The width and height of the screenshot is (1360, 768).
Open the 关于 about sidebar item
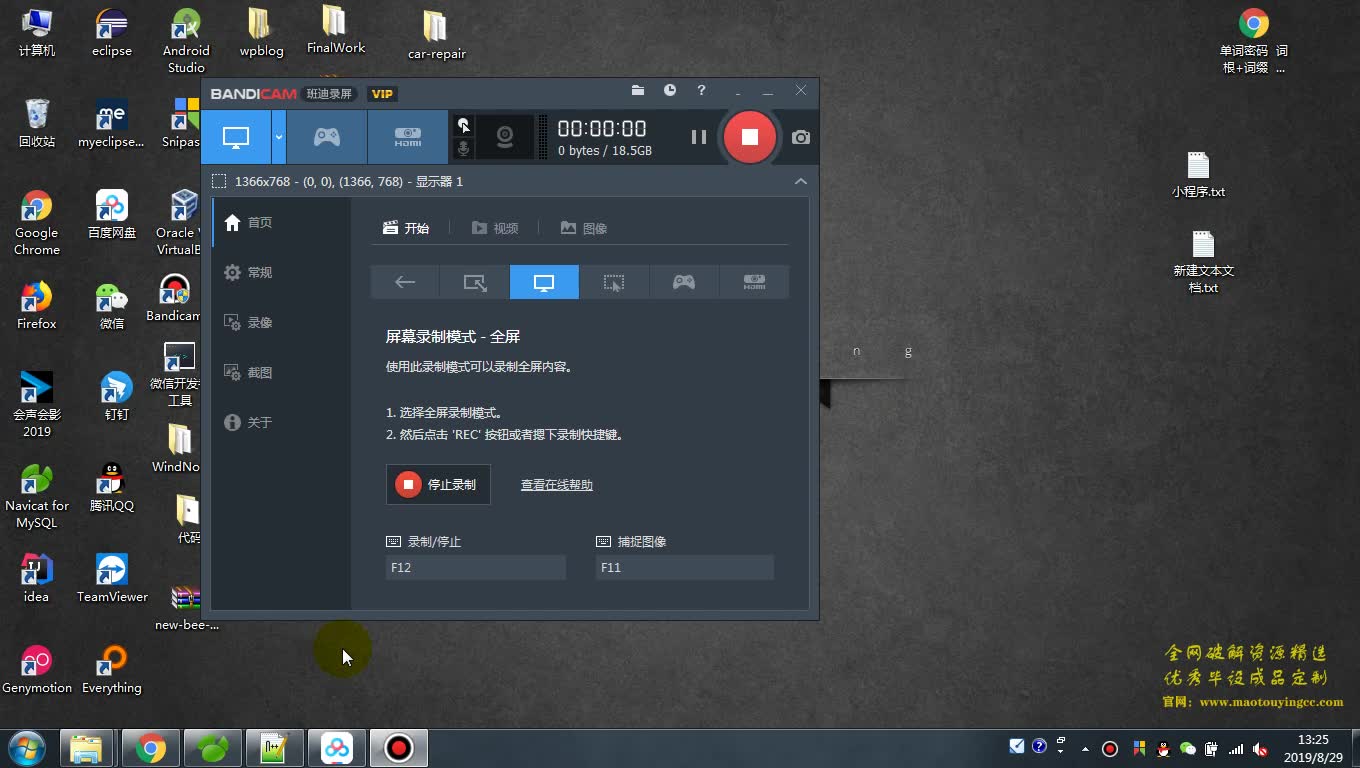coord(281,422)
